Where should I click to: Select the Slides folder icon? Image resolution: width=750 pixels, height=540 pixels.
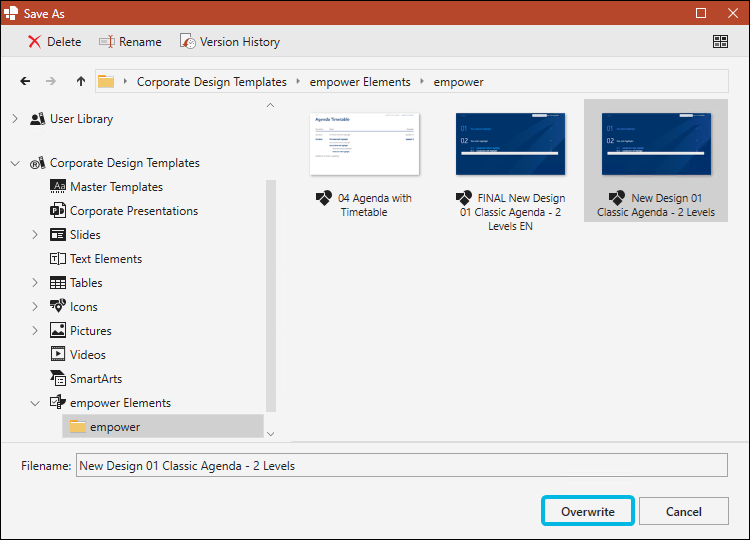coord(58,234)
